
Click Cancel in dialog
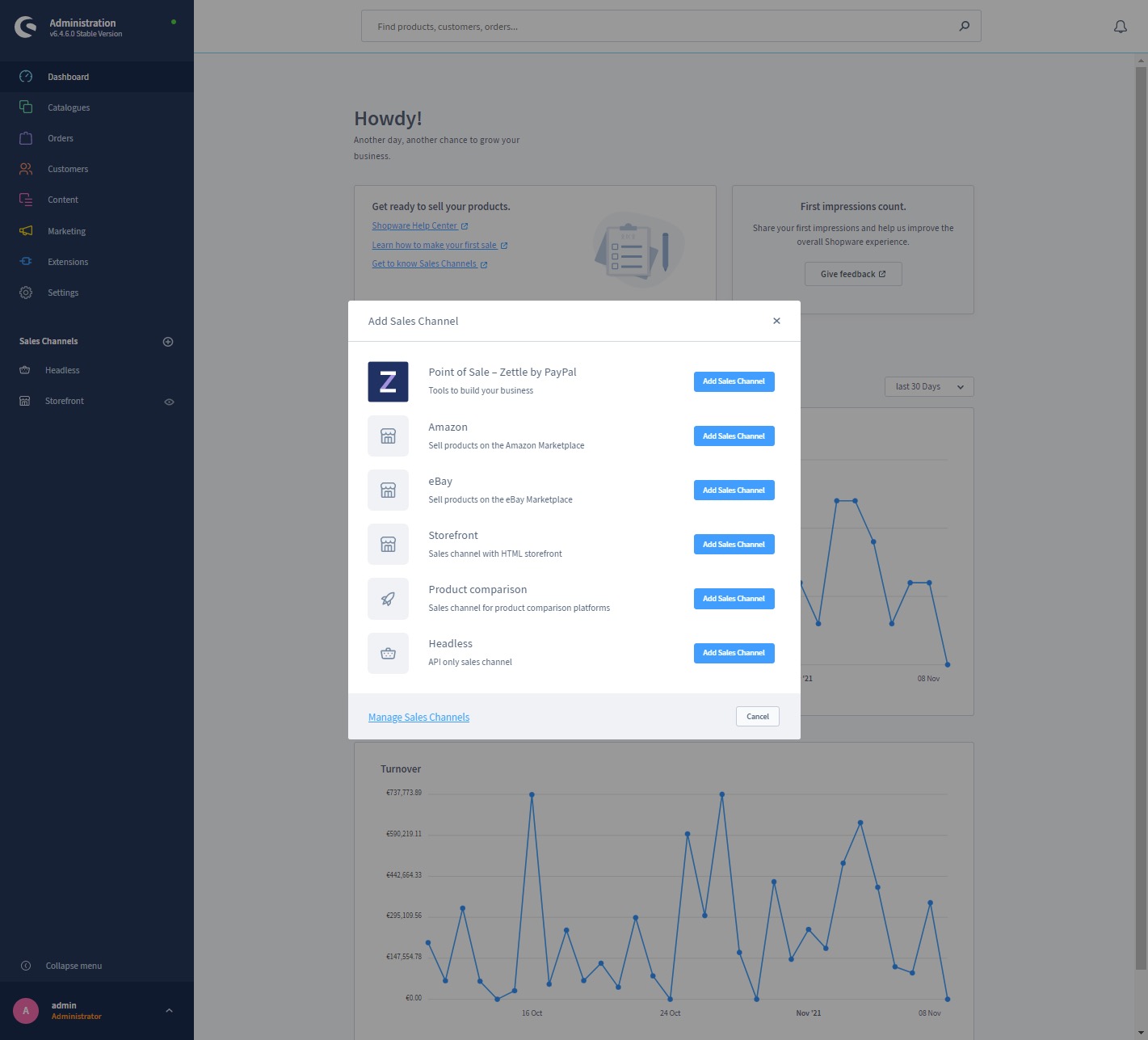click(x=758, y=717)
